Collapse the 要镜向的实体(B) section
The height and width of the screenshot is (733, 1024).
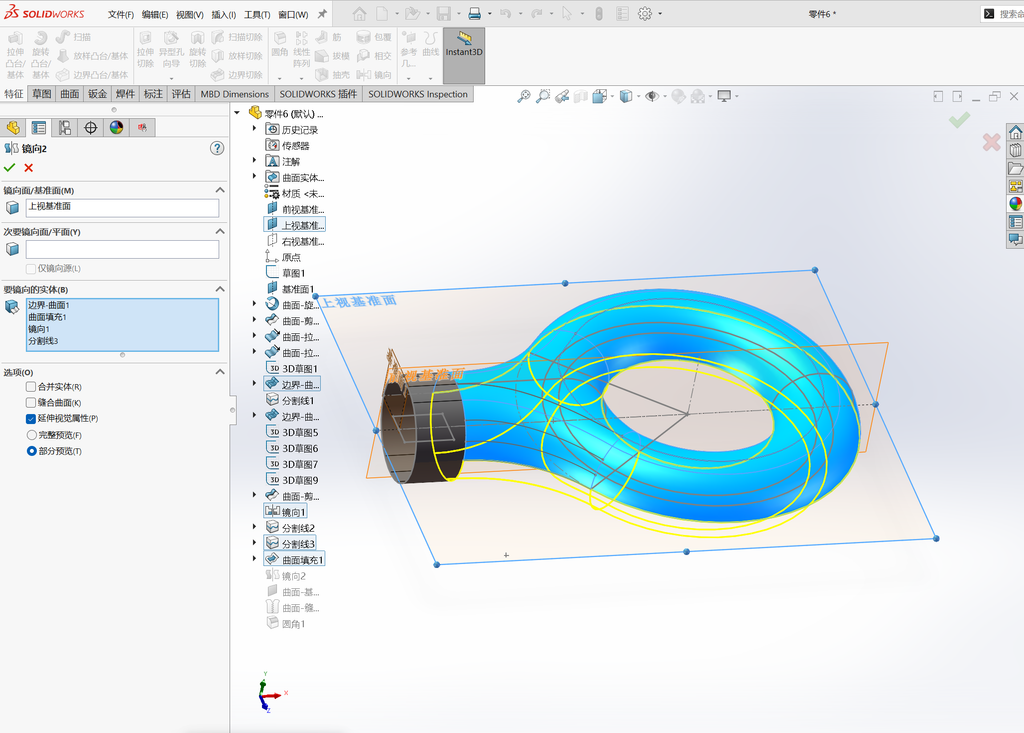(x=220, y=289)
